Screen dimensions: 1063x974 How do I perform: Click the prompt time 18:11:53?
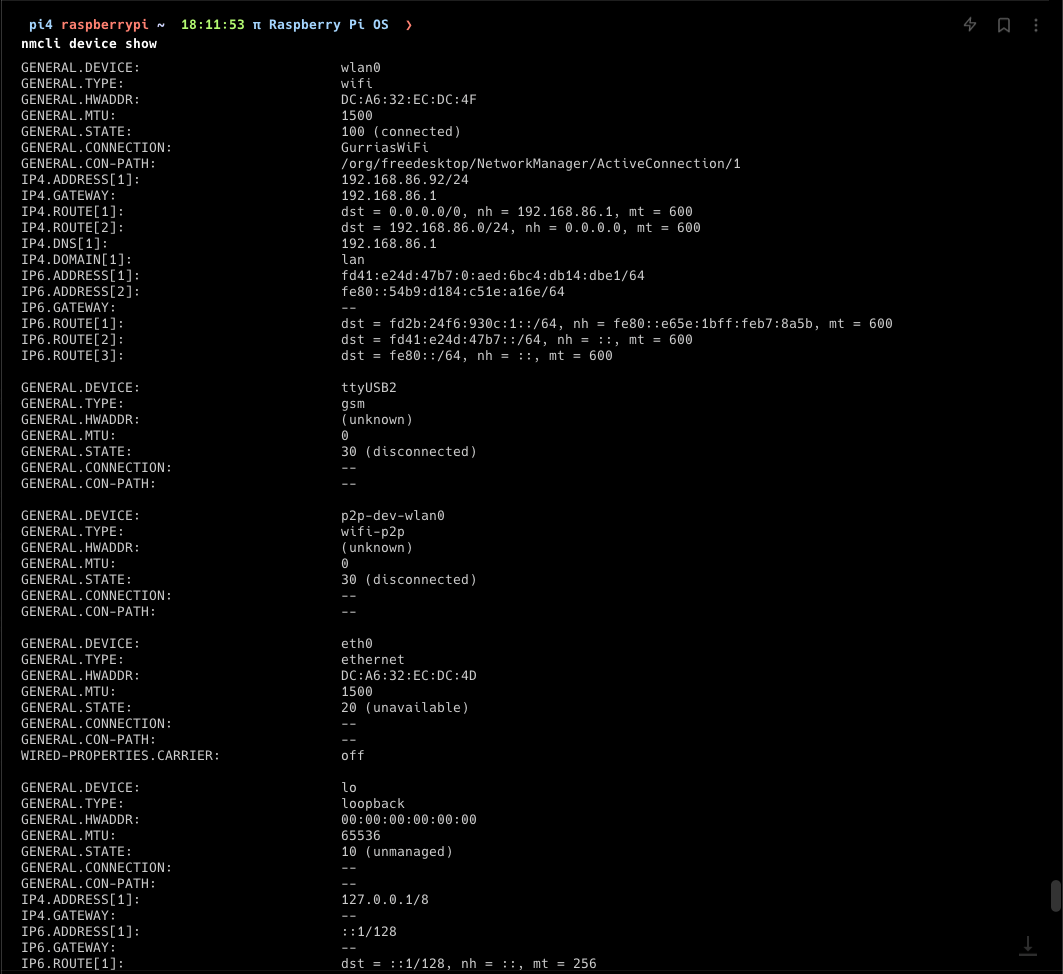(x=212, y=25)
